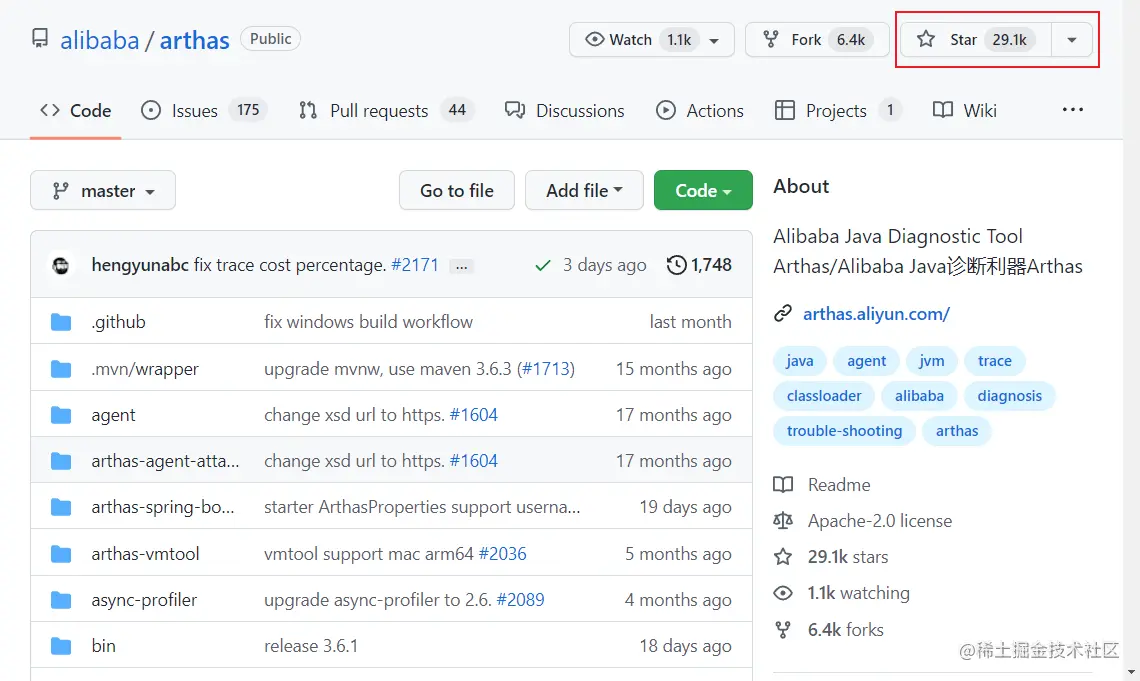1140x681 pixels.
Task: Select the java topic tag
Action: [x=800, y=361]
